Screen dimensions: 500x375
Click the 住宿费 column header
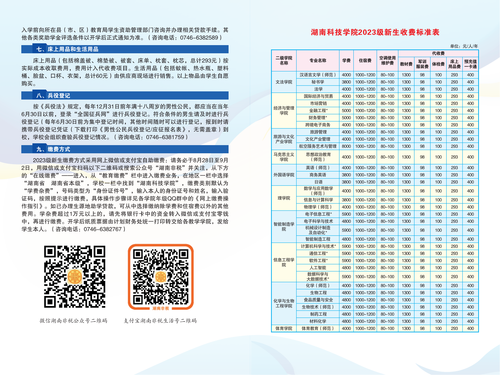(365, 61)
